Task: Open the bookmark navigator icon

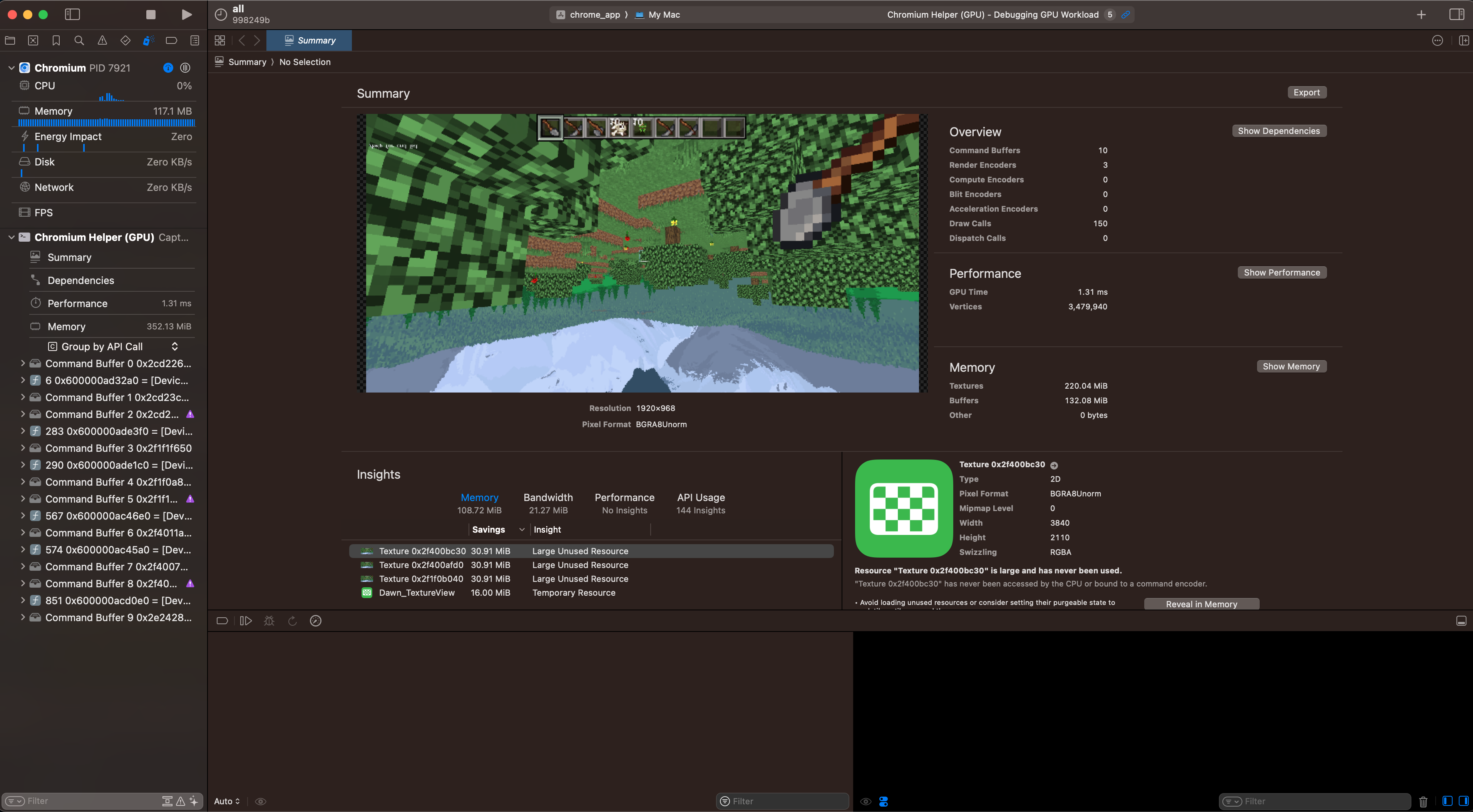Action: click(56, 40)
